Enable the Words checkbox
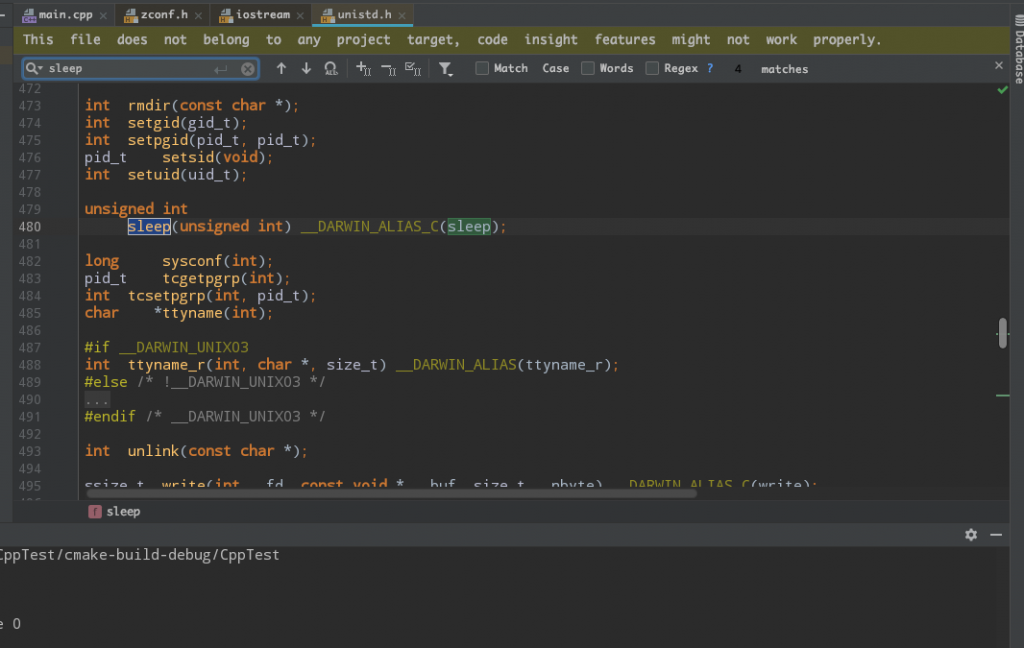Image resolution: width=1024 pixels, height=648 pixels. point(588,68)
